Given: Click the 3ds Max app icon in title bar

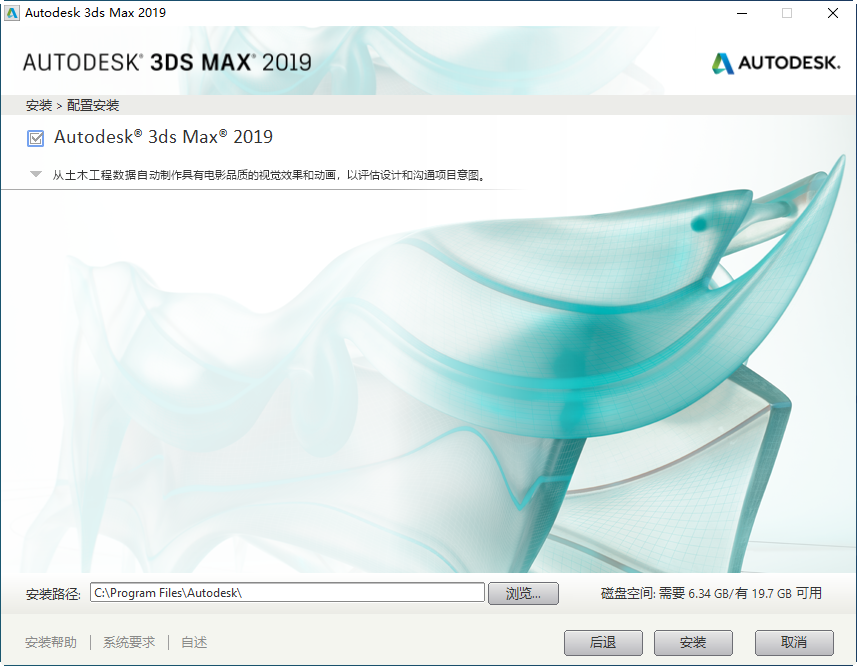Looking at the screenshot, I should (12, 13).
